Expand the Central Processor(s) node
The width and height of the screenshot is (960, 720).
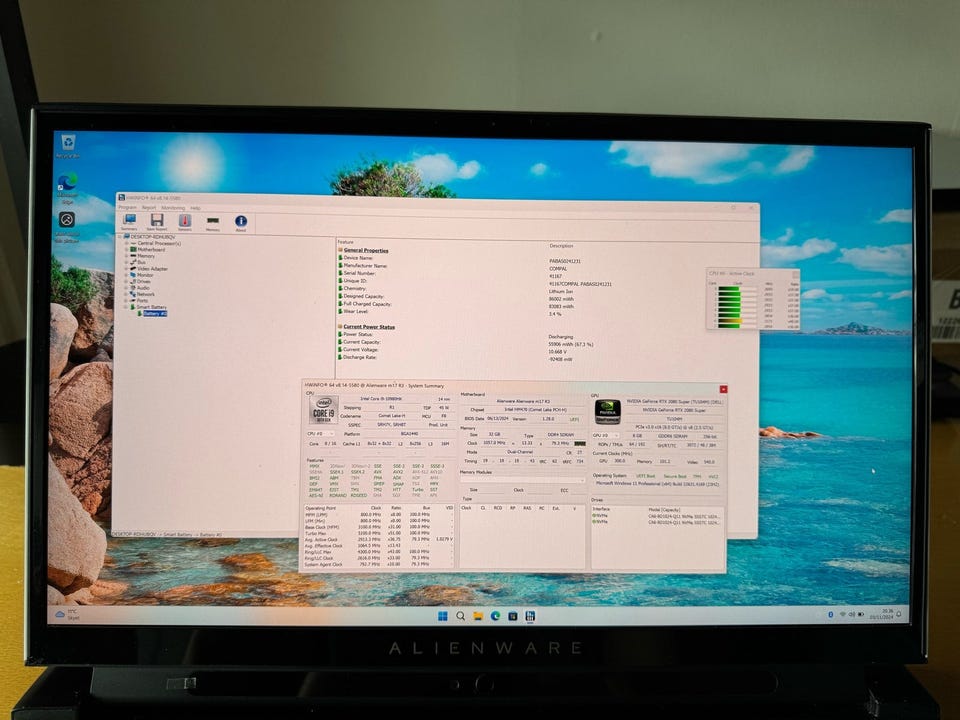tap(126, 243)
